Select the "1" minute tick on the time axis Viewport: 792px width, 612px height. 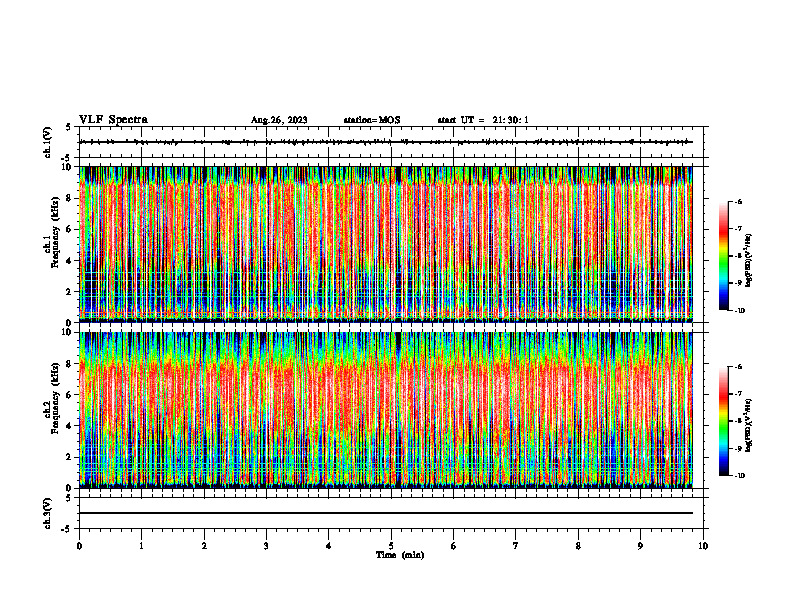point(141,546)
